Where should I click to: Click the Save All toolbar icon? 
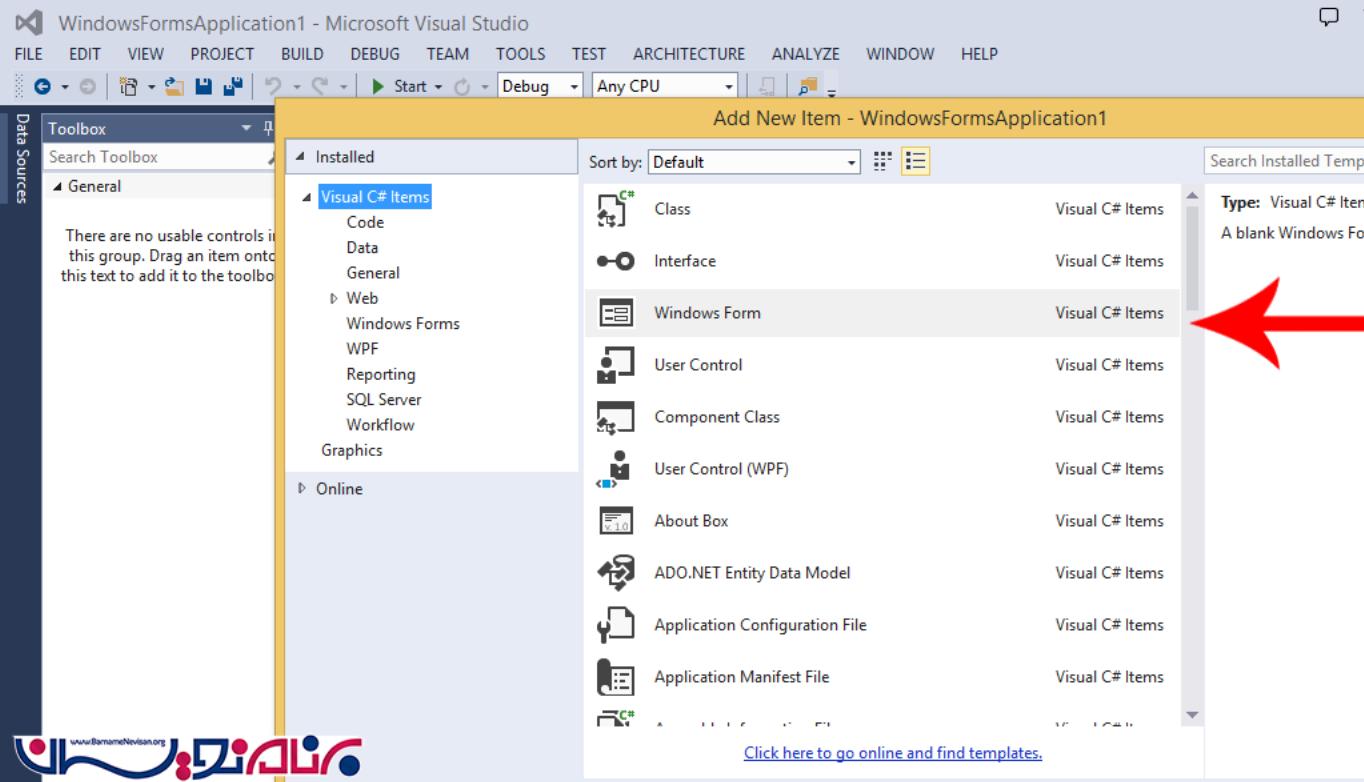[232, 87]
